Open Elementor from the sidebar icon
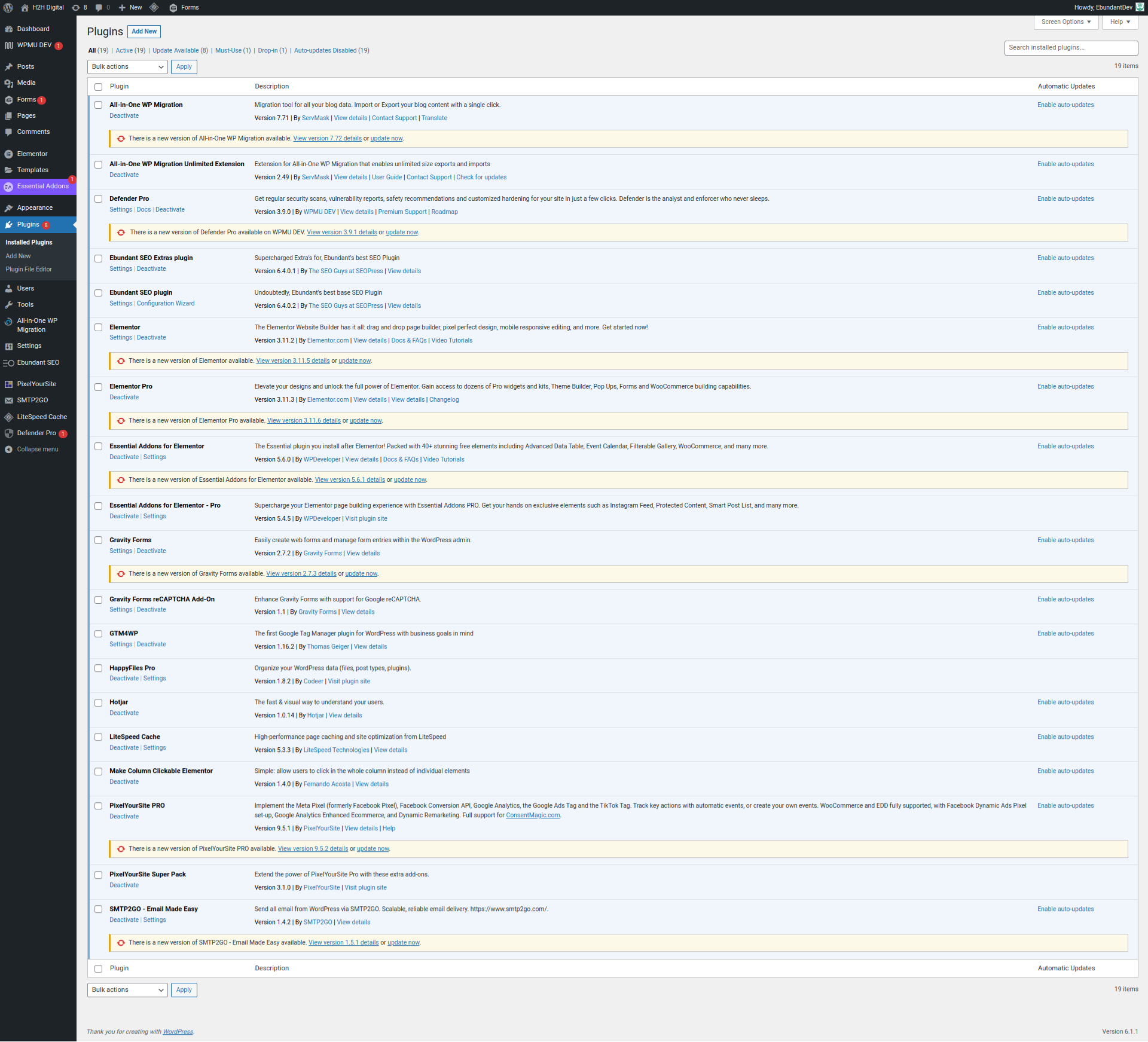 pos(8,154)
